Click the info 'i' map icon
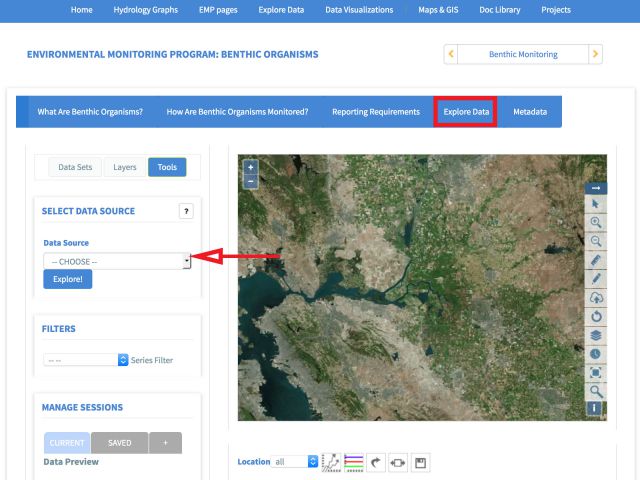The width and height of the screenshot is (640, 480). (594, 408)
